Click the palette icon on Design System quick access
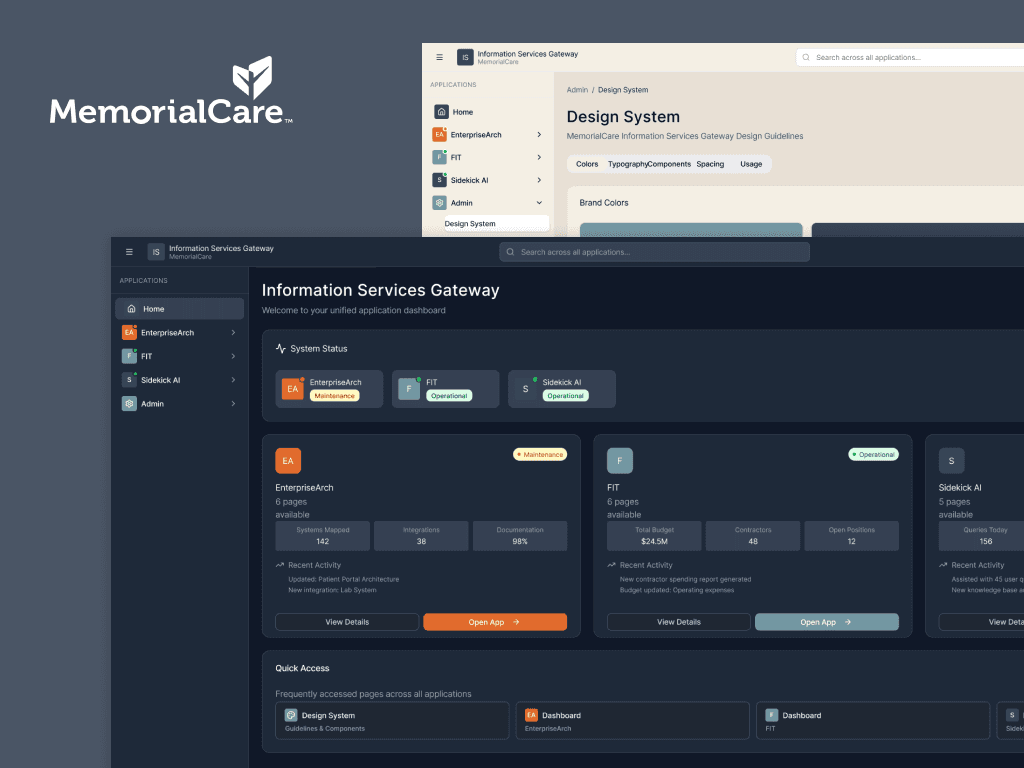 click(291, 715)
